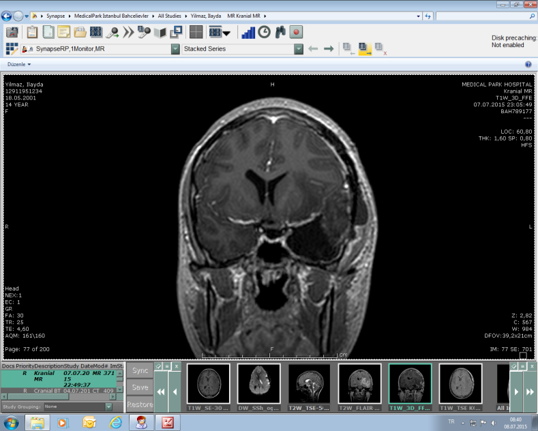
Task: Click the Sync button
Action: click(140, 371)
